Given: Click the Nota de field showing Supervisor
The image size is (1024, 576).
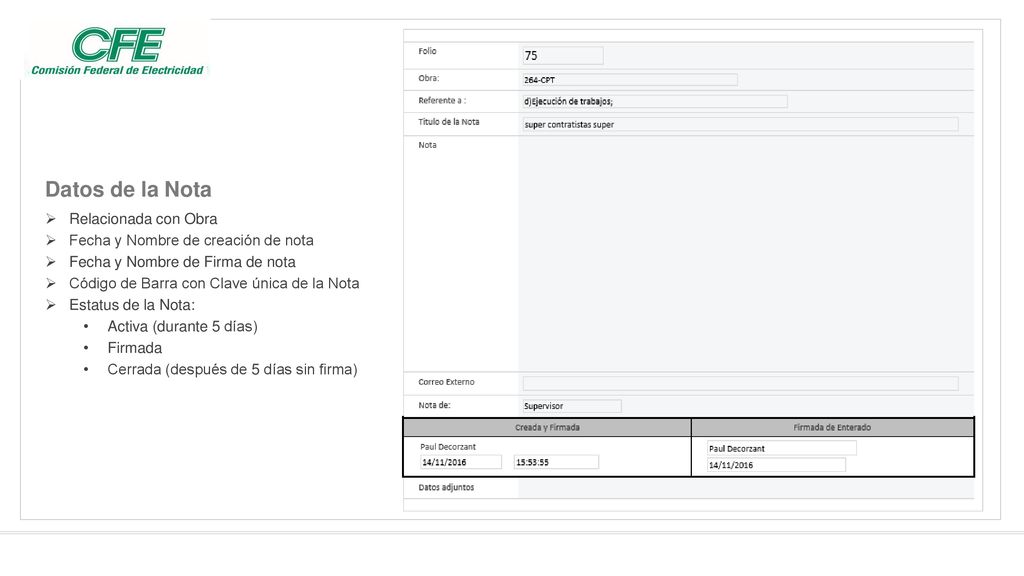Looking at the screenshot, I should pos(571,406).
